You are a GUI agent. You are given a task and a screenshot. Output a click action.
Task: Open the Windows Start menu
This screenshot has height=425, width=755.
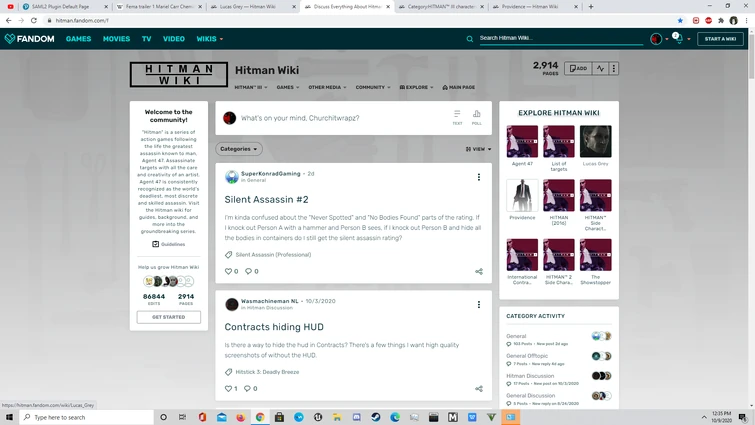9,417
